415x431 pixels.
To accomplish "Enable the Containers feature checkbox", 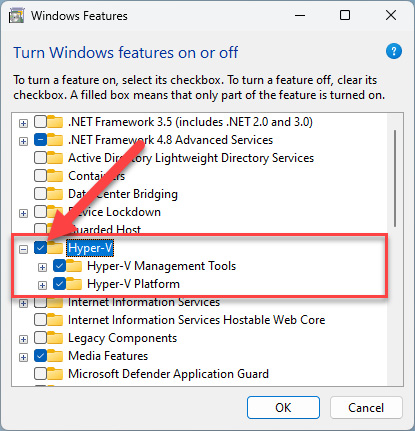I will (x=40, y=176).
